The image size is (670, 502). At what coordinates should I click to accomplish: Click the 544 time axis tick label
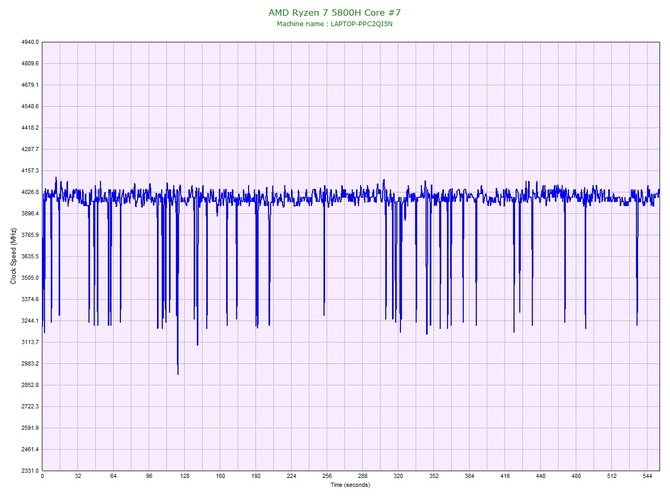coord(647,476)
